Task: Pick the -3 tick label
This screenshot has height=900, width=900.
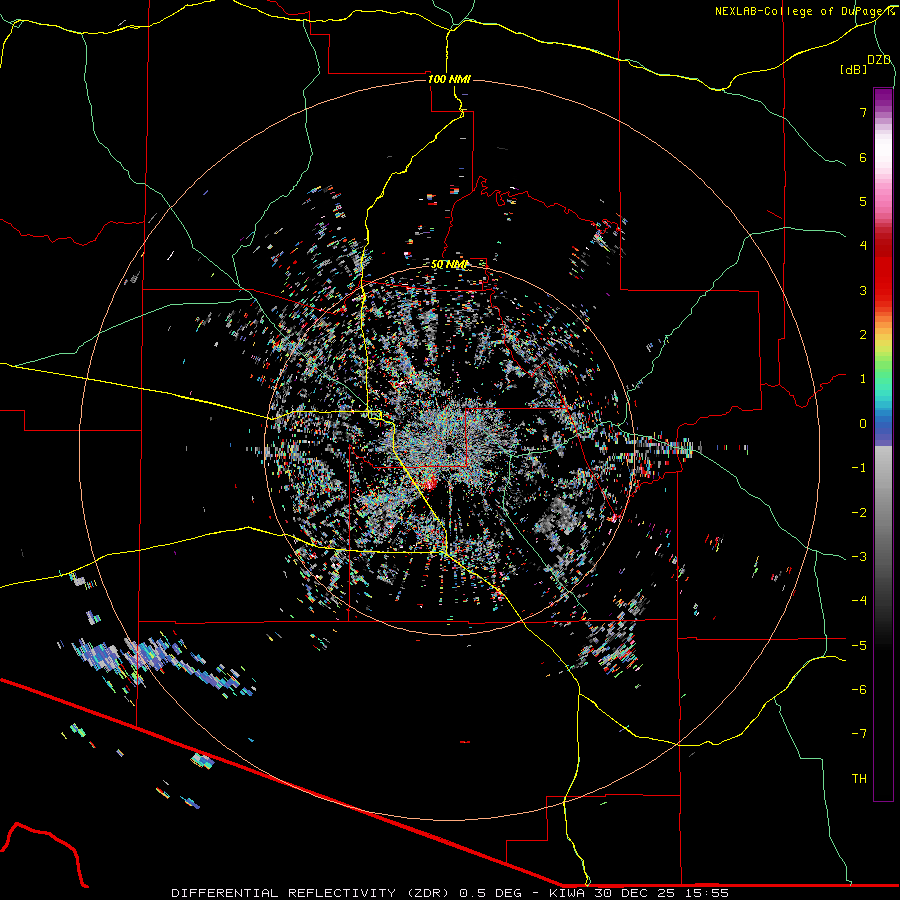Action: [x=859, y=557]
